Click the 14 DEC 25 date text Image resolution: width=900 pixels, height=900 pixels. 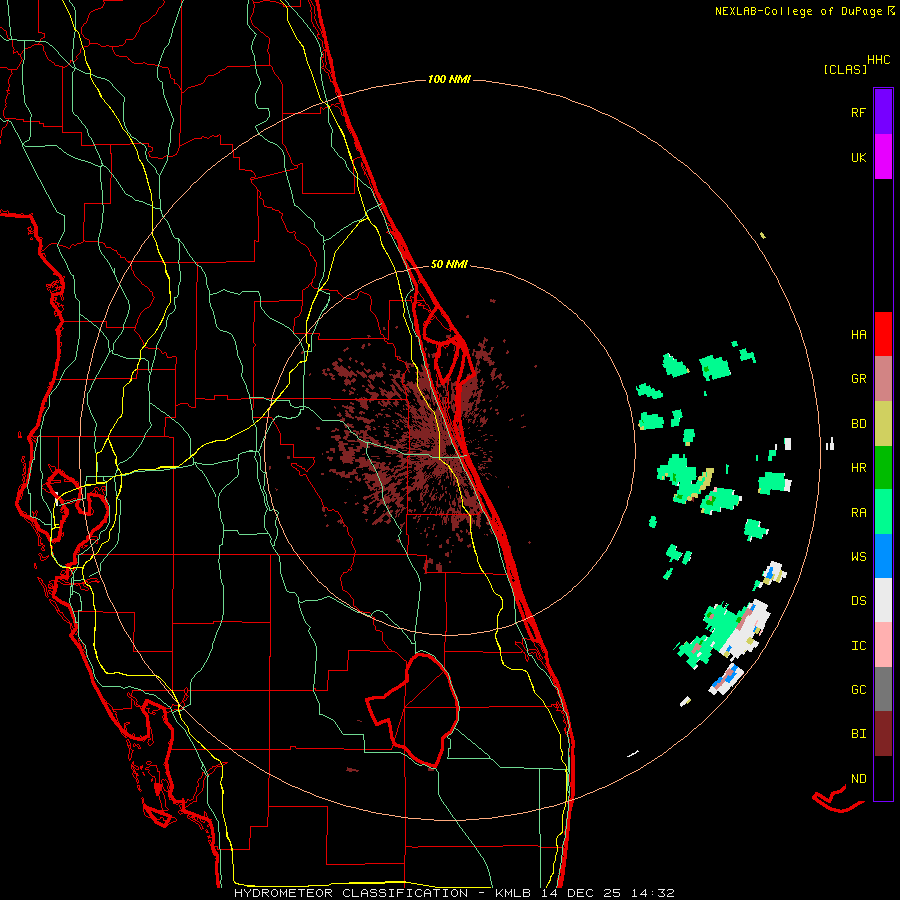[581, 893]
